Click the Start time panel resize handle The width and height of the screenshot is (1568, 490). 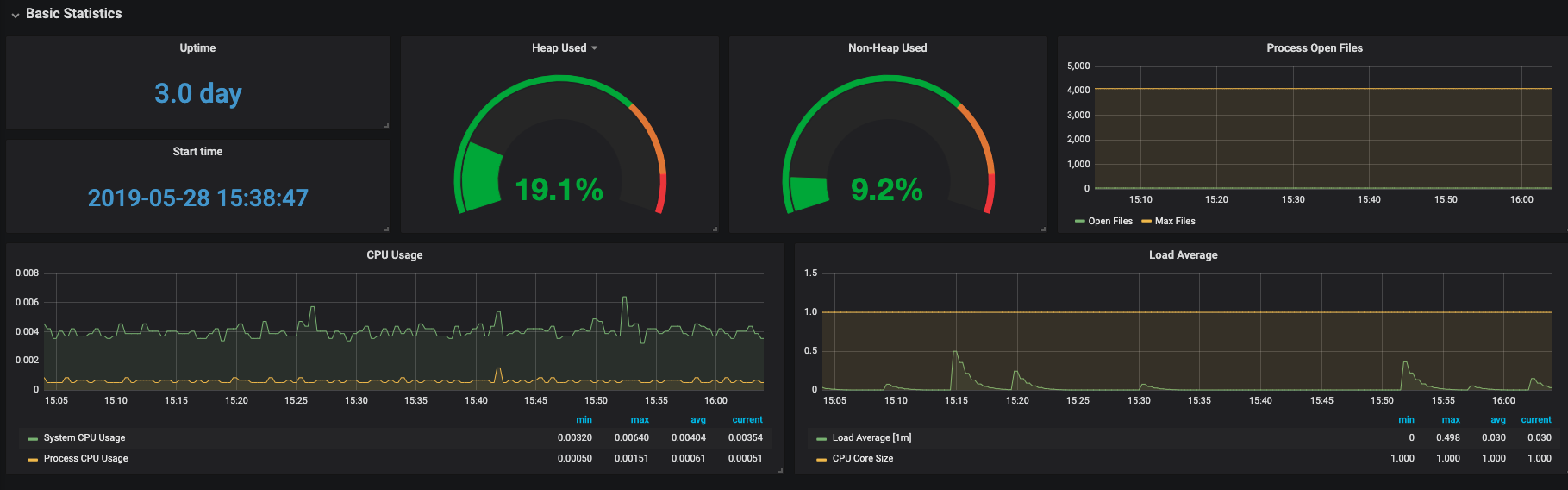[386, 229]
